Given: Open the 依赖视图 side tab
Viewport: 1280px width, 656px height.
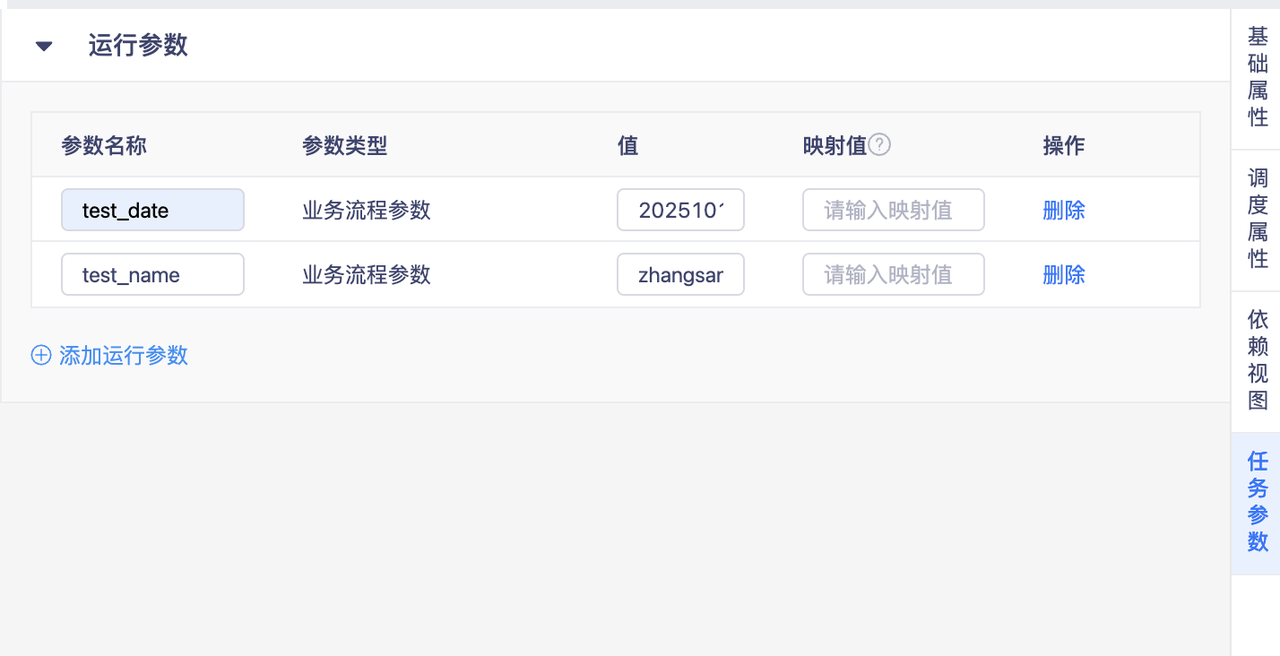Looking at the screenshot, I should point(1257,361).
